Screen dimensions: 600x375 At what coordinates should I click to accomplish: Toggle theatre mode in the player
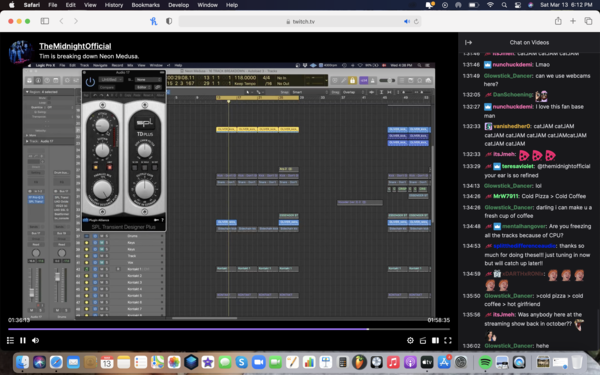(x=435, y=340)
